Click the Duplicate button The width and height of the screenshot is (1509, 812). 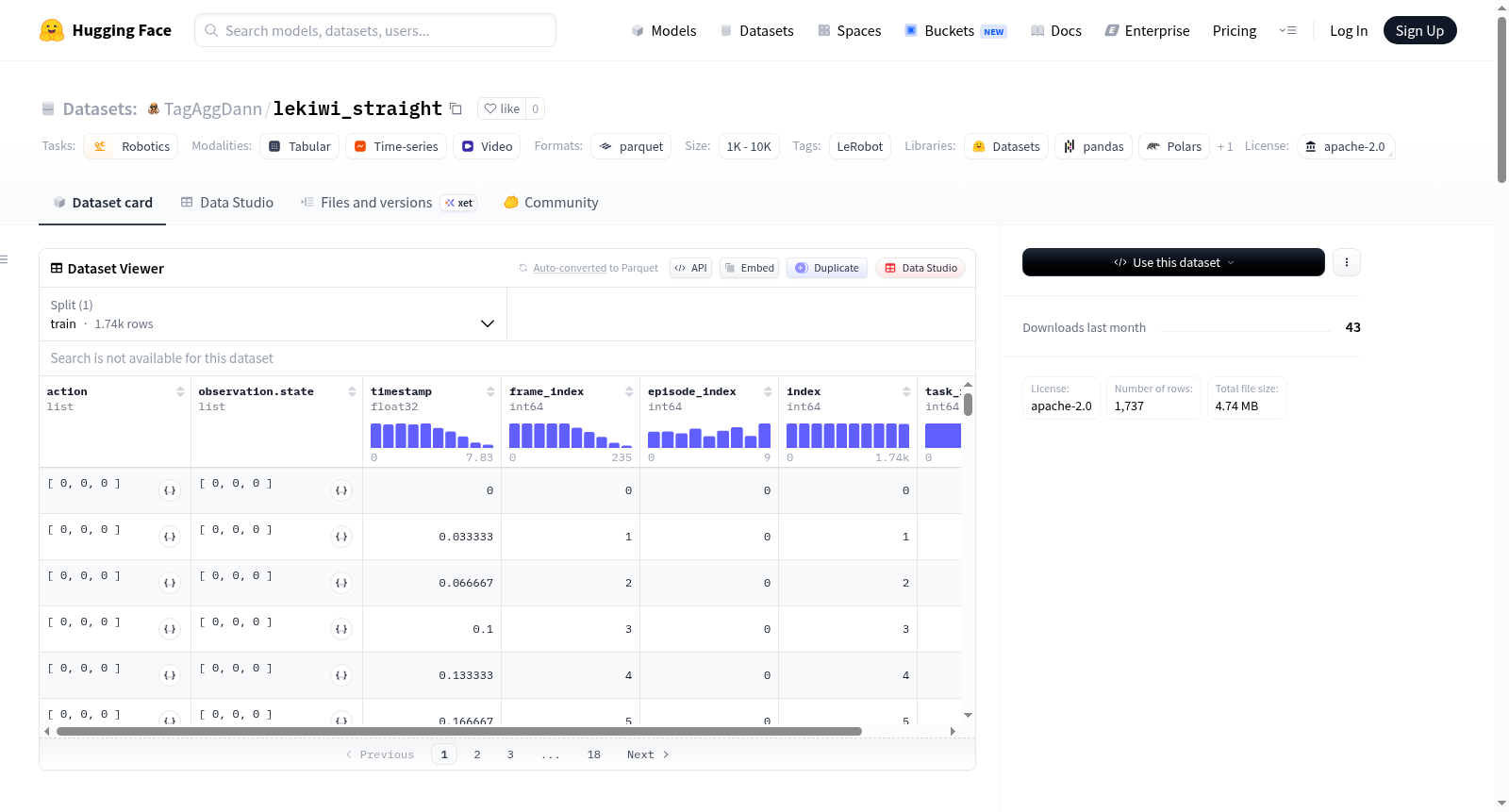point(827,268)
